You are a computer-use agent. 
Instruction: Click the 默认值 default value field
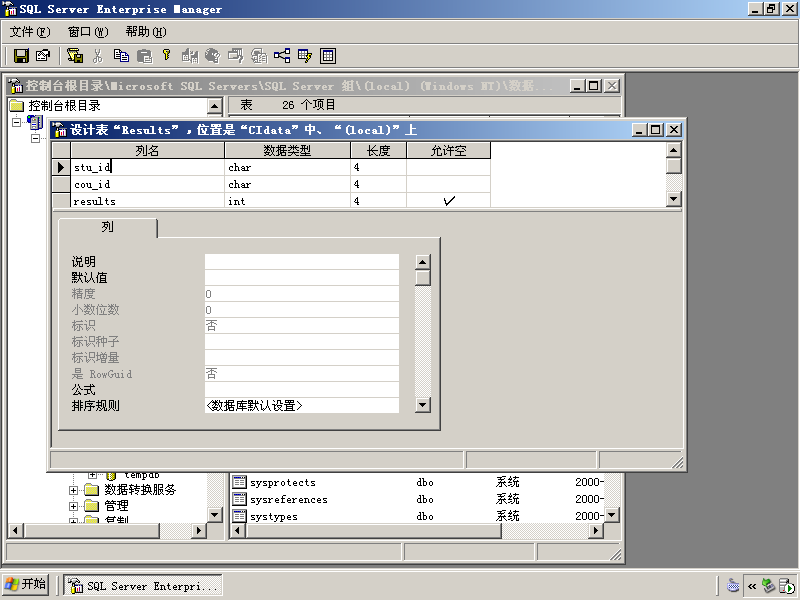coord(302,278)
